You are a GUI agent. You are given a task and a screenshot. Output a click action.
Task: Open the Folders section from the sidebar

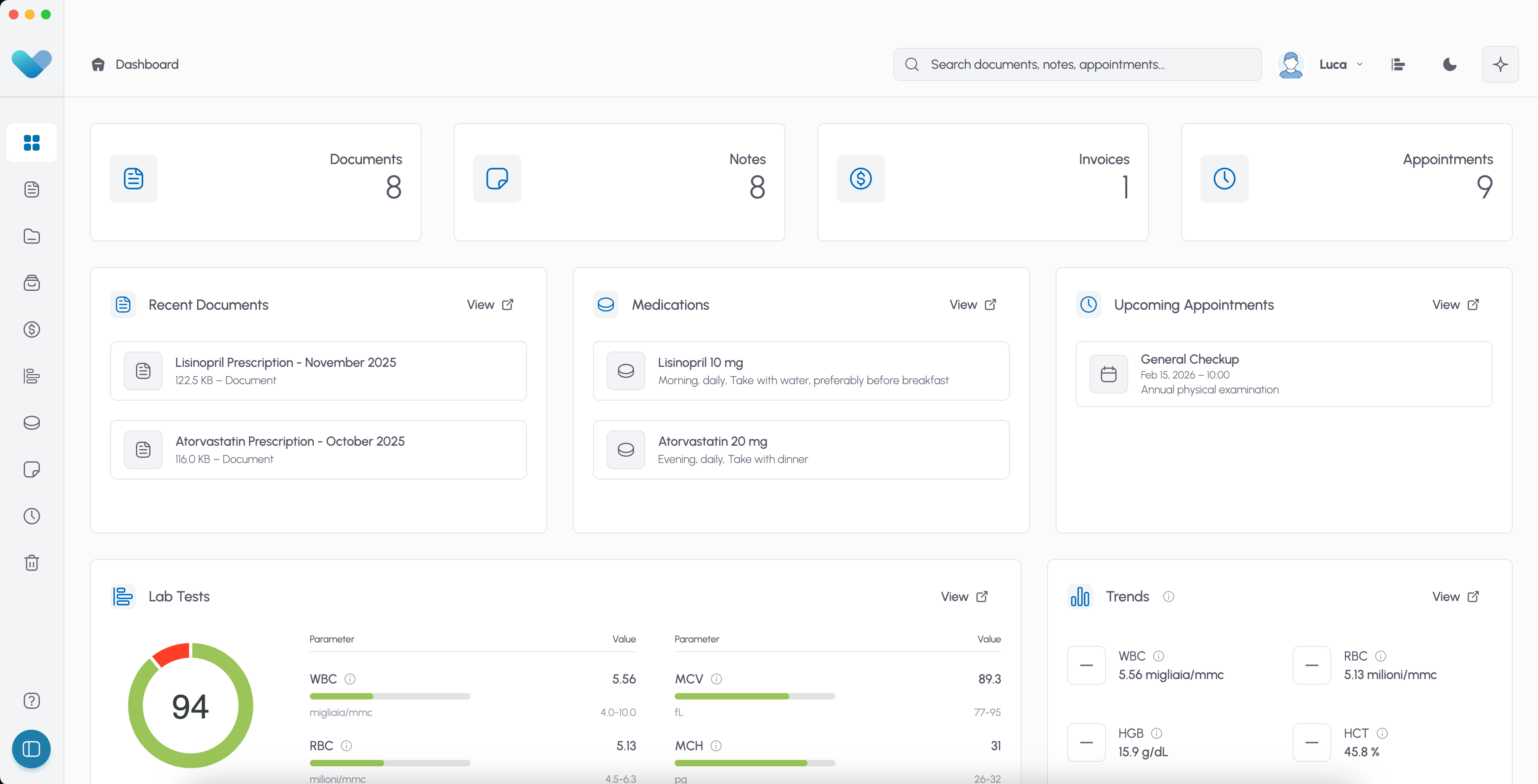click(x=32, y=236)
